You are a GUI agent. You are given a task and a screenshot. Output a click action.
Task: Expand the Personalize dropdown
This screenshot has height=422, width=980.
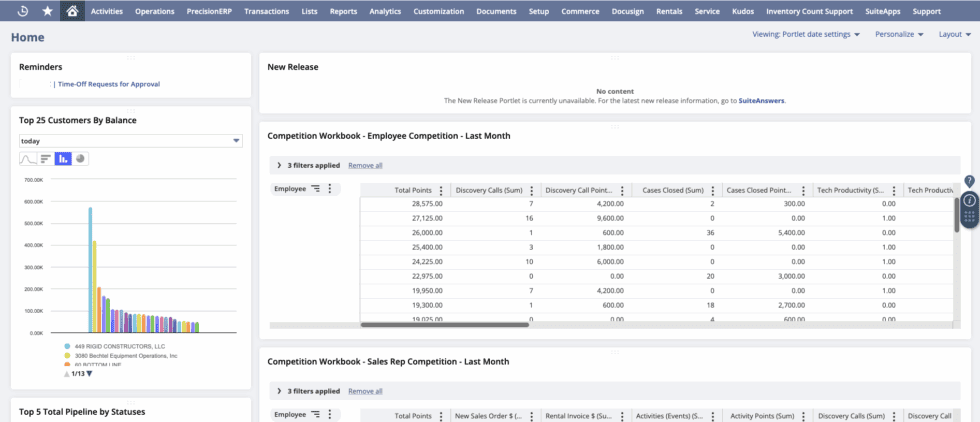pyautogui.click(x=898, y=35)
